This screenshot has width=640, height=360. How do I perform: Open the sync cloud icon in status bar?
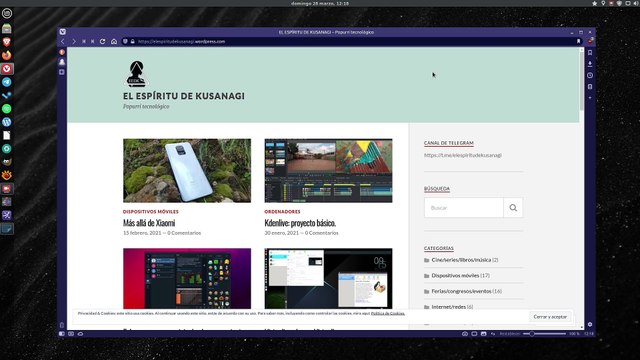click(x=80, y=334)
